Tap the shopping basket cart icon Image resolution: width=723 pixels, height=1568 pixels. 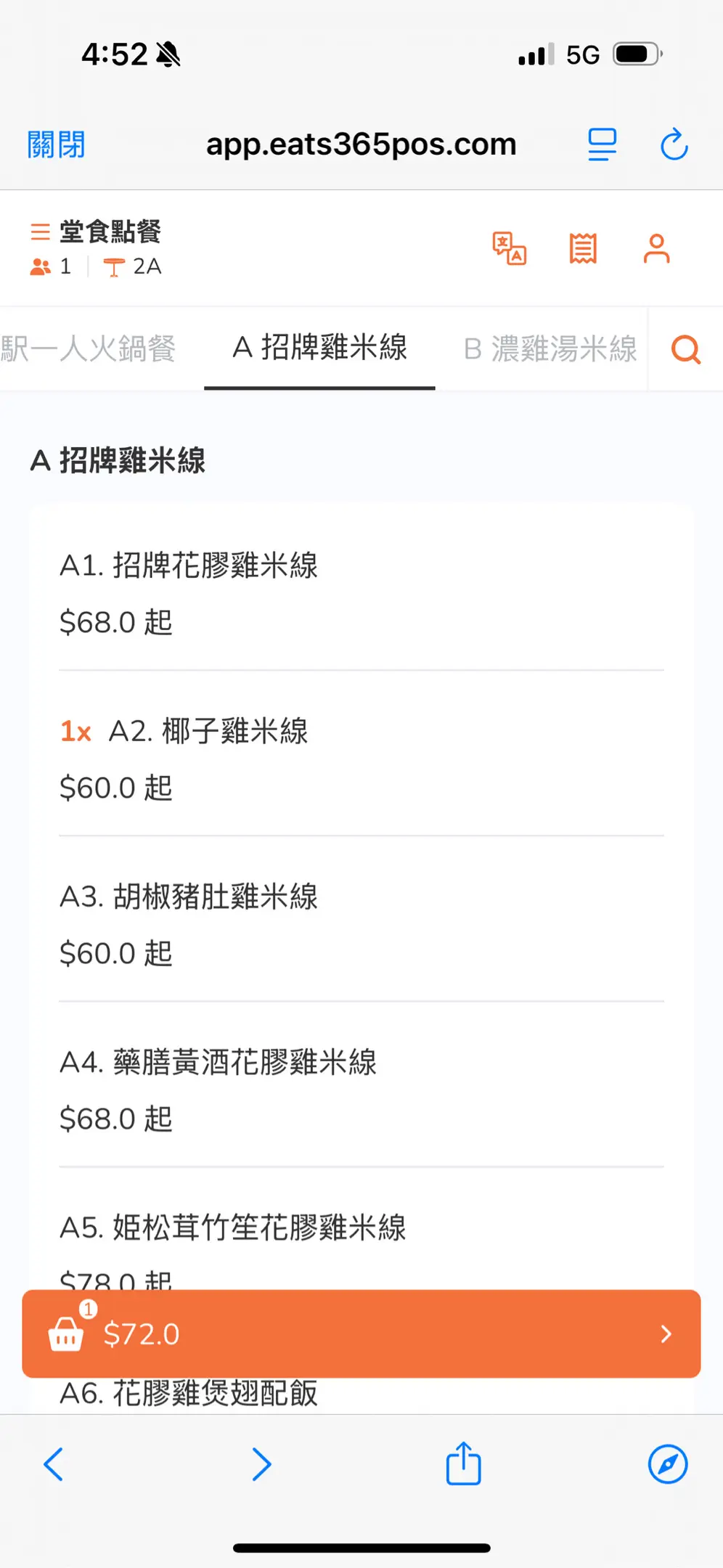pos(66,1333)
